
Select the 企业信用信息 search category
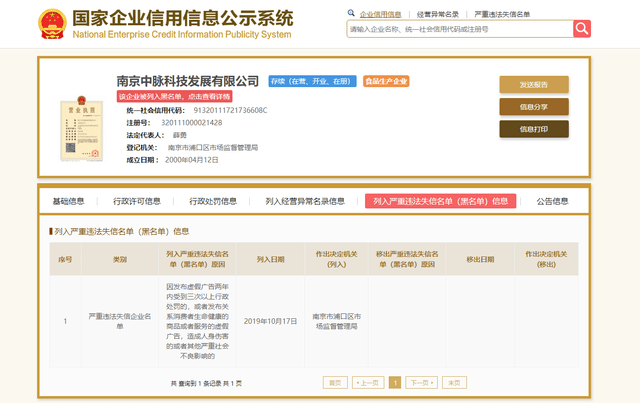[x=380, y=14]
